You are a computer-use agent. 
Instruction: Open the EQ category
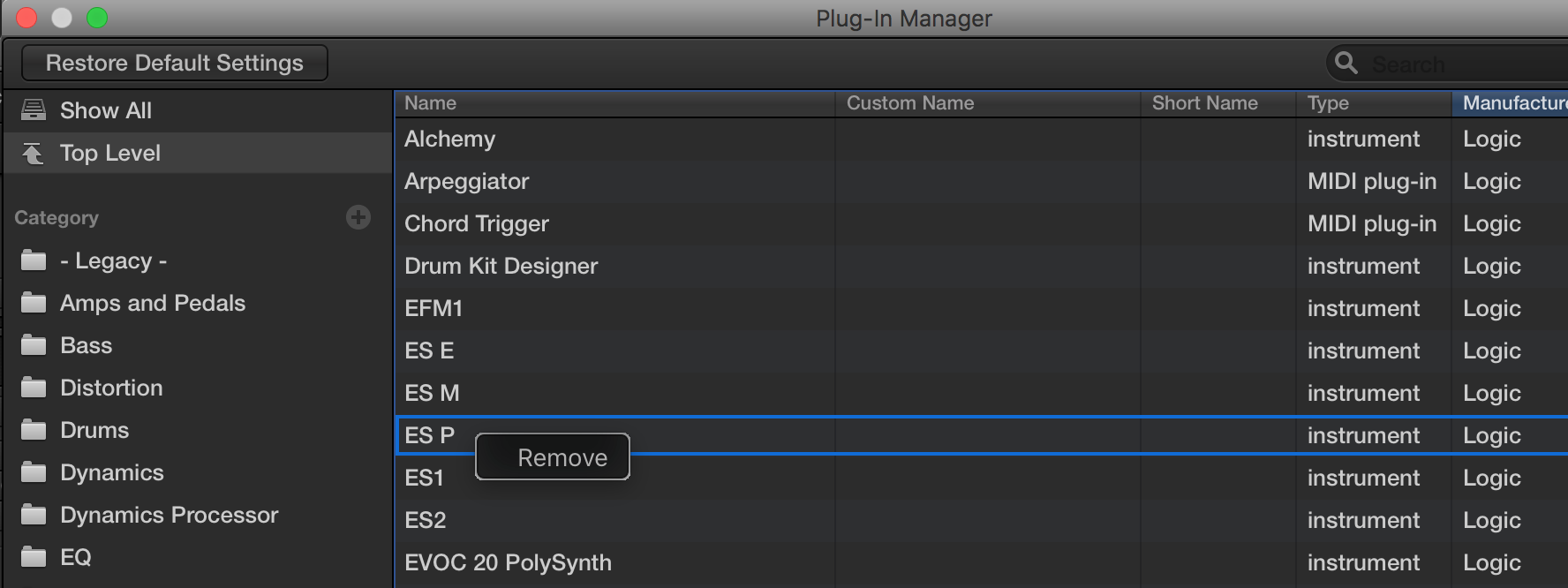[x=76, y=558]
